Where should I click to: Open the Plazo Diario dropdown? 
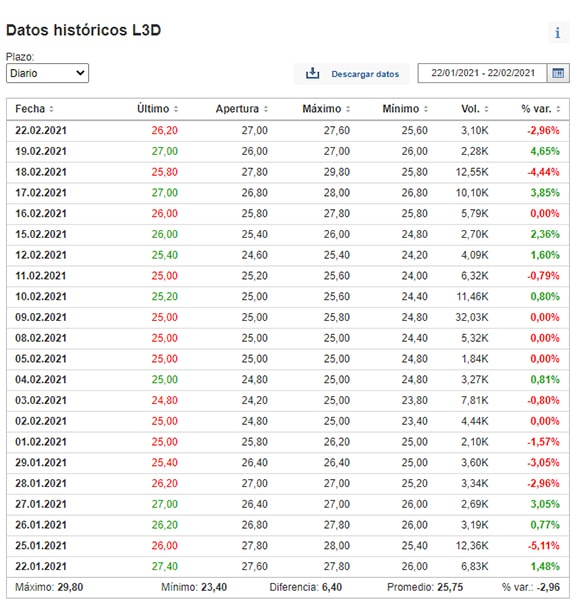[47, 73]
